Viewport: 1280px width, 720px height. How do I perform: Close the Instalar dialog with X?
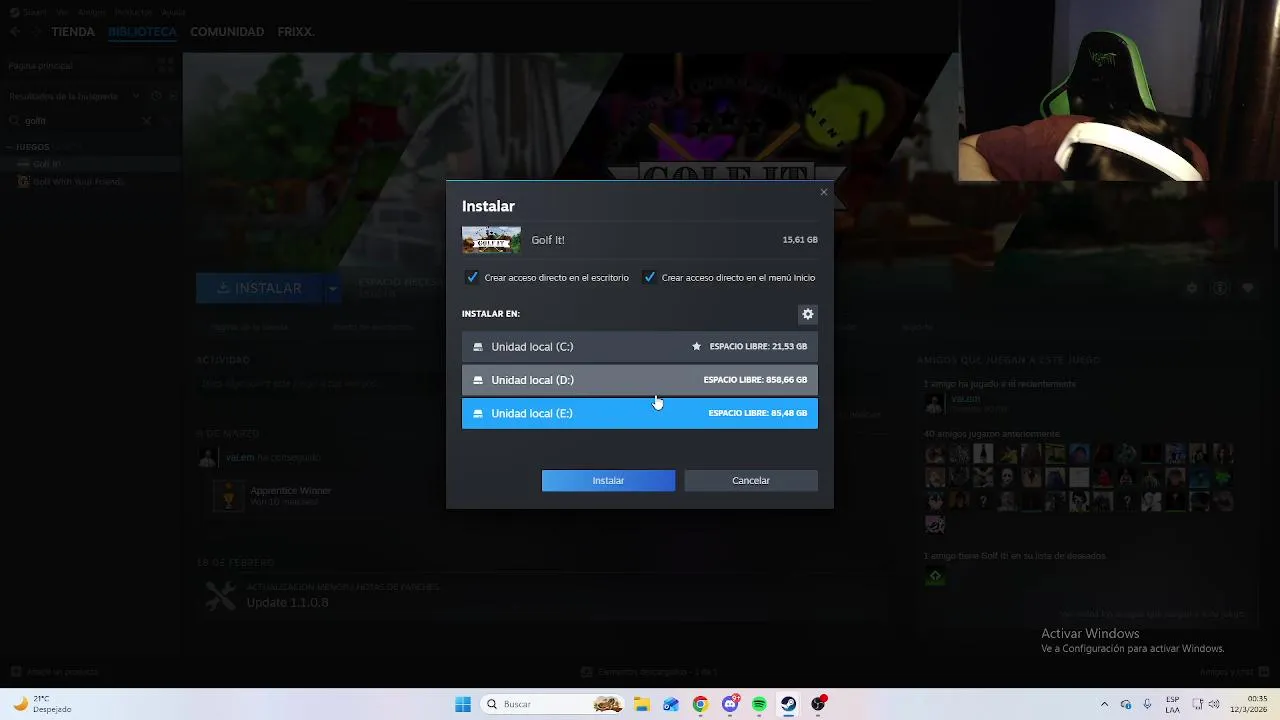824,192
